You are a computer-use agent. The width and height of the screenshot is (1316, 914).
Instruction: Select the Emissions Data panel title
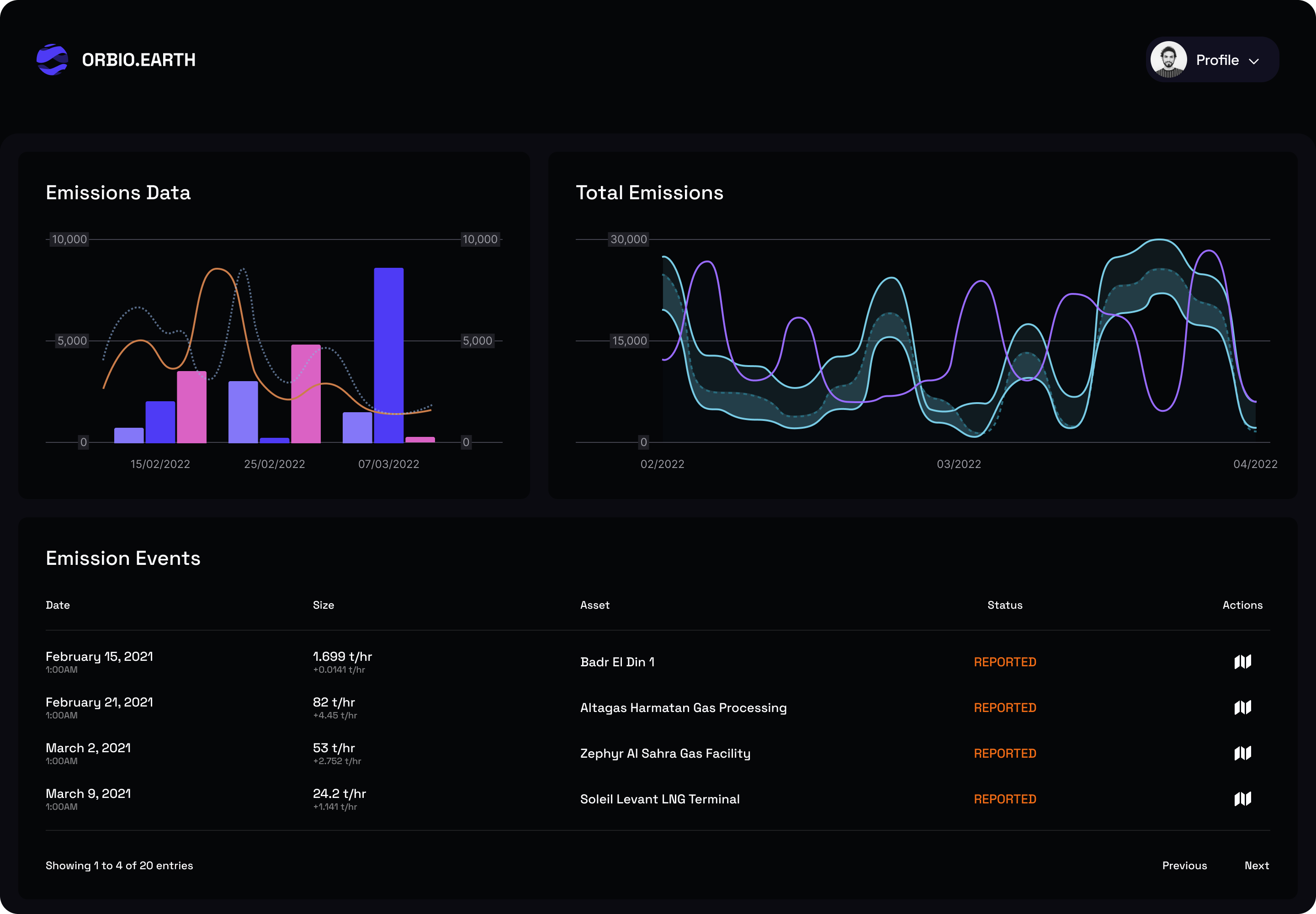tap(118, 192)
